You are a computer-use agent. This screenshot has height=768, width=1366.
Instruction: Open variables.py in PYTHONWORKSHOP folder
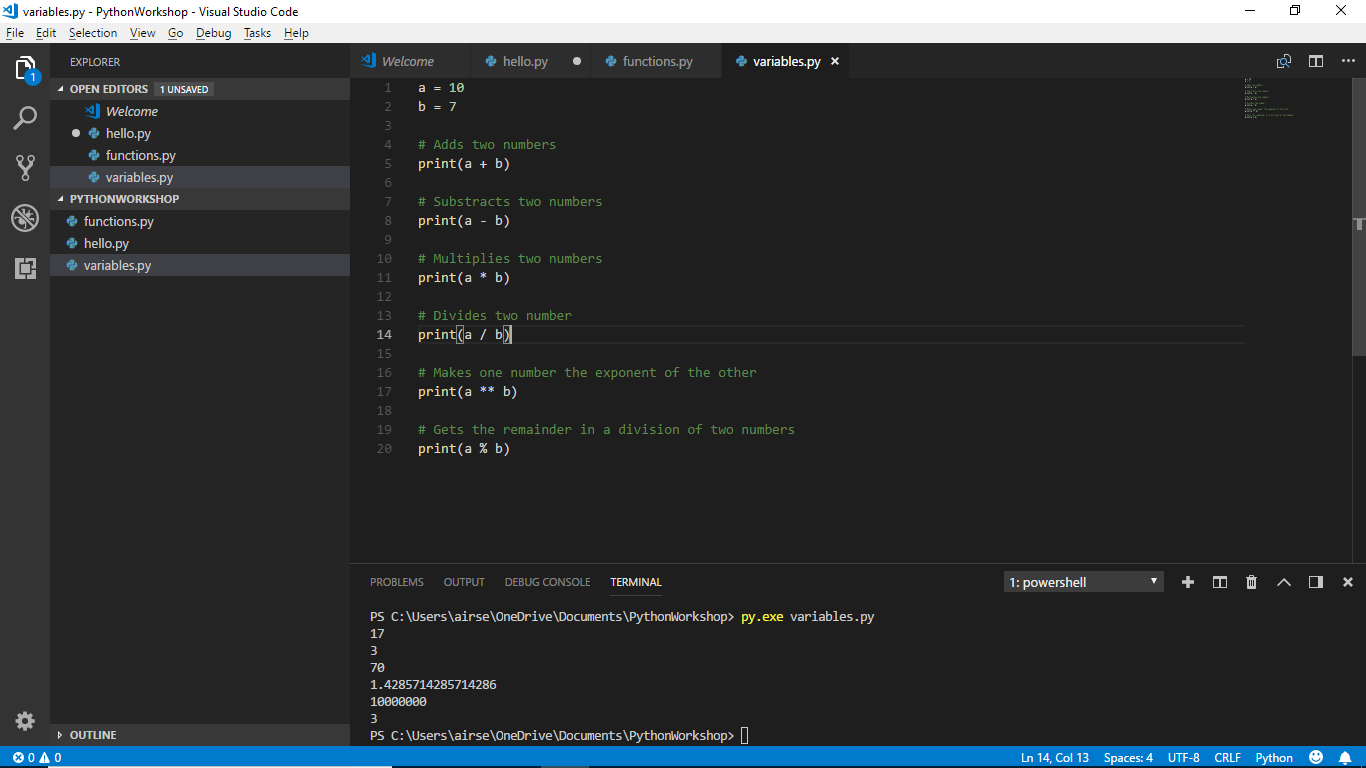[x=200, y=265]
